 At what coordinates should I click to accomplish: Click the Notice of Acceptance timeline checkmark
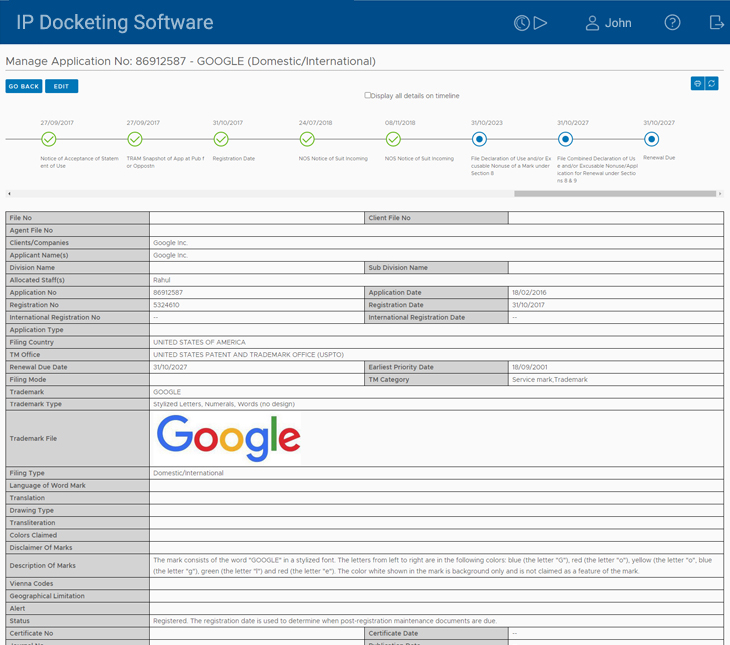coord(49,139)
